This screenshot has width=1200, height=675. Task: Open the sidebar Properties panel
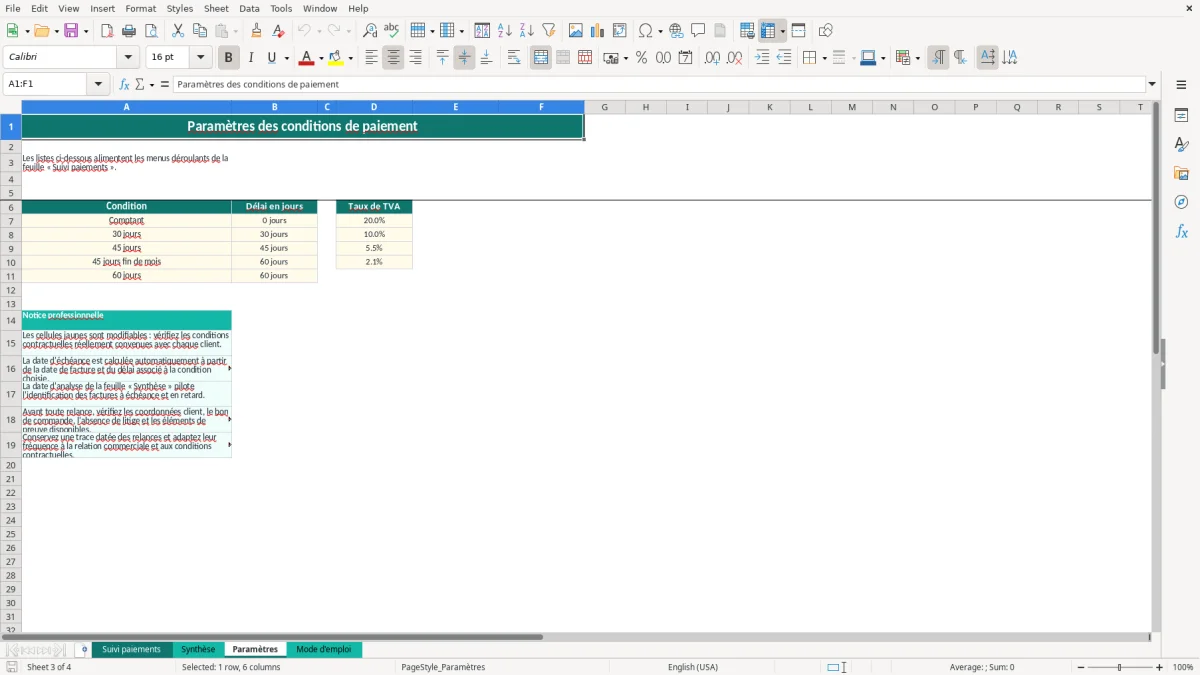pos(1181,115)
